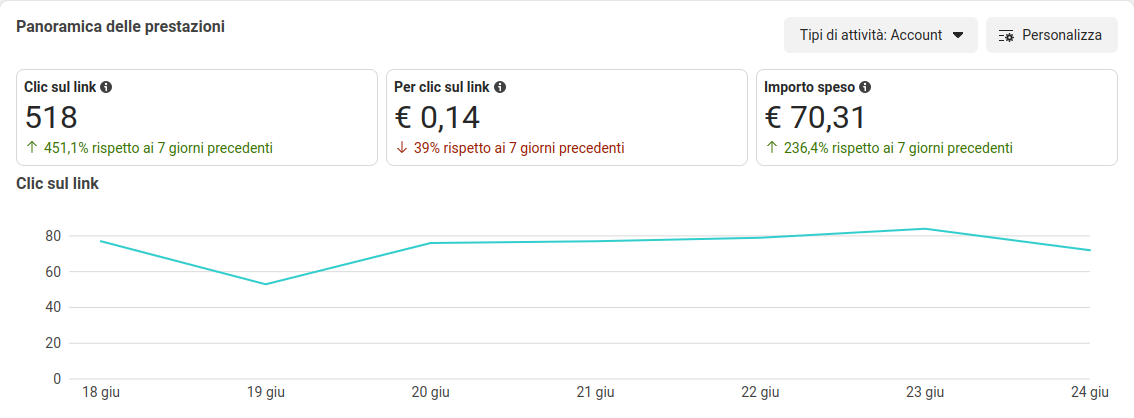1134x418 pixels.
Task: Click the 19 giu low point on chart
Action: point(265,284)
